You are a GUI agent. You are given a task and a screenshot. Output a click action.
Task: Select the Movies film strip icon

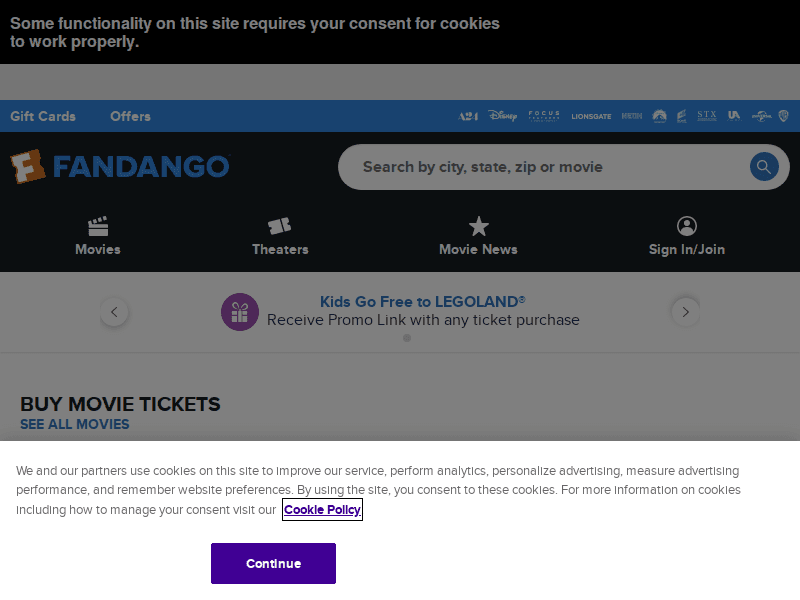coord(97,227)
